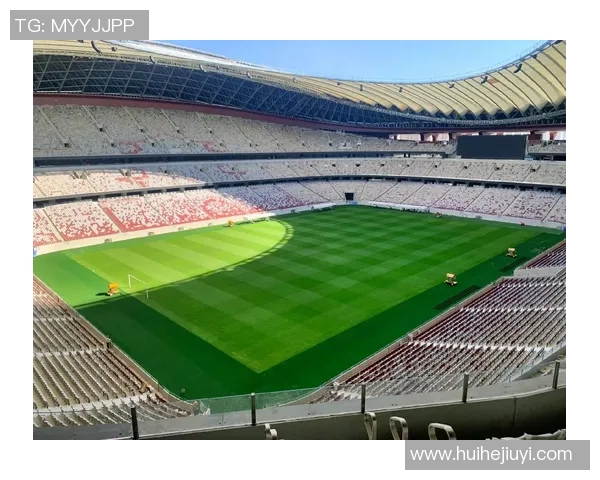The image size is (600, 480).
Task: Click the upper yellow machine on right sideline
Action: coord(511,252)
